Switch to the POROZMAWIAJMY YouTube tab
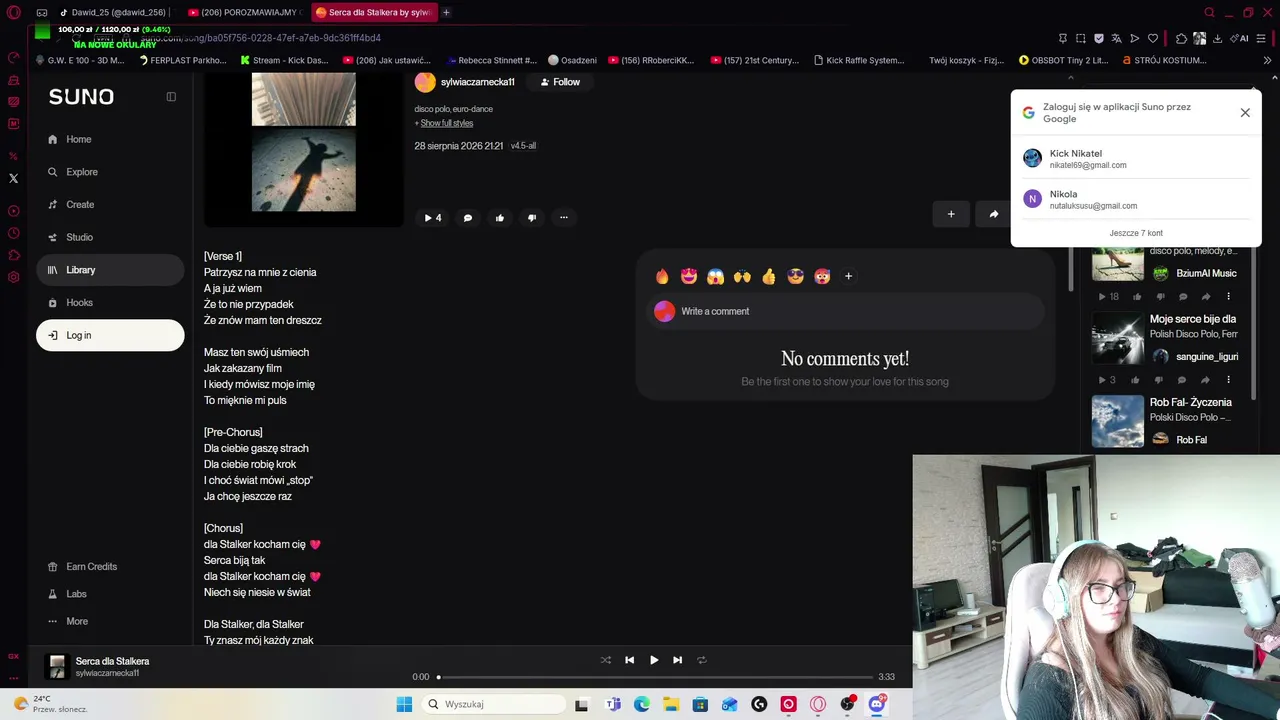Viewport: 1280px width, 720px height. coord(243,13)
